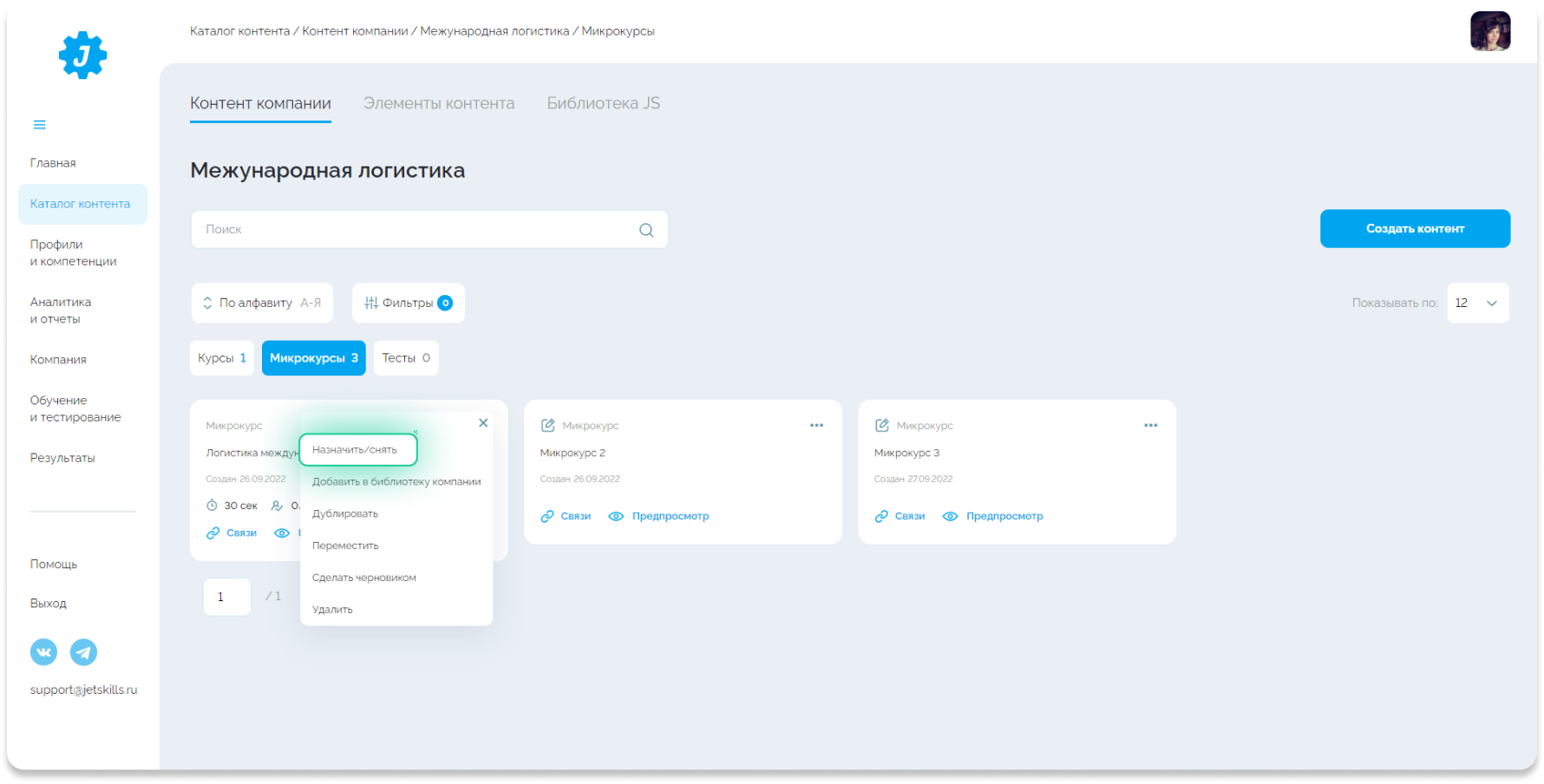Open Каталог контента sidebar item

pos(82,204)
